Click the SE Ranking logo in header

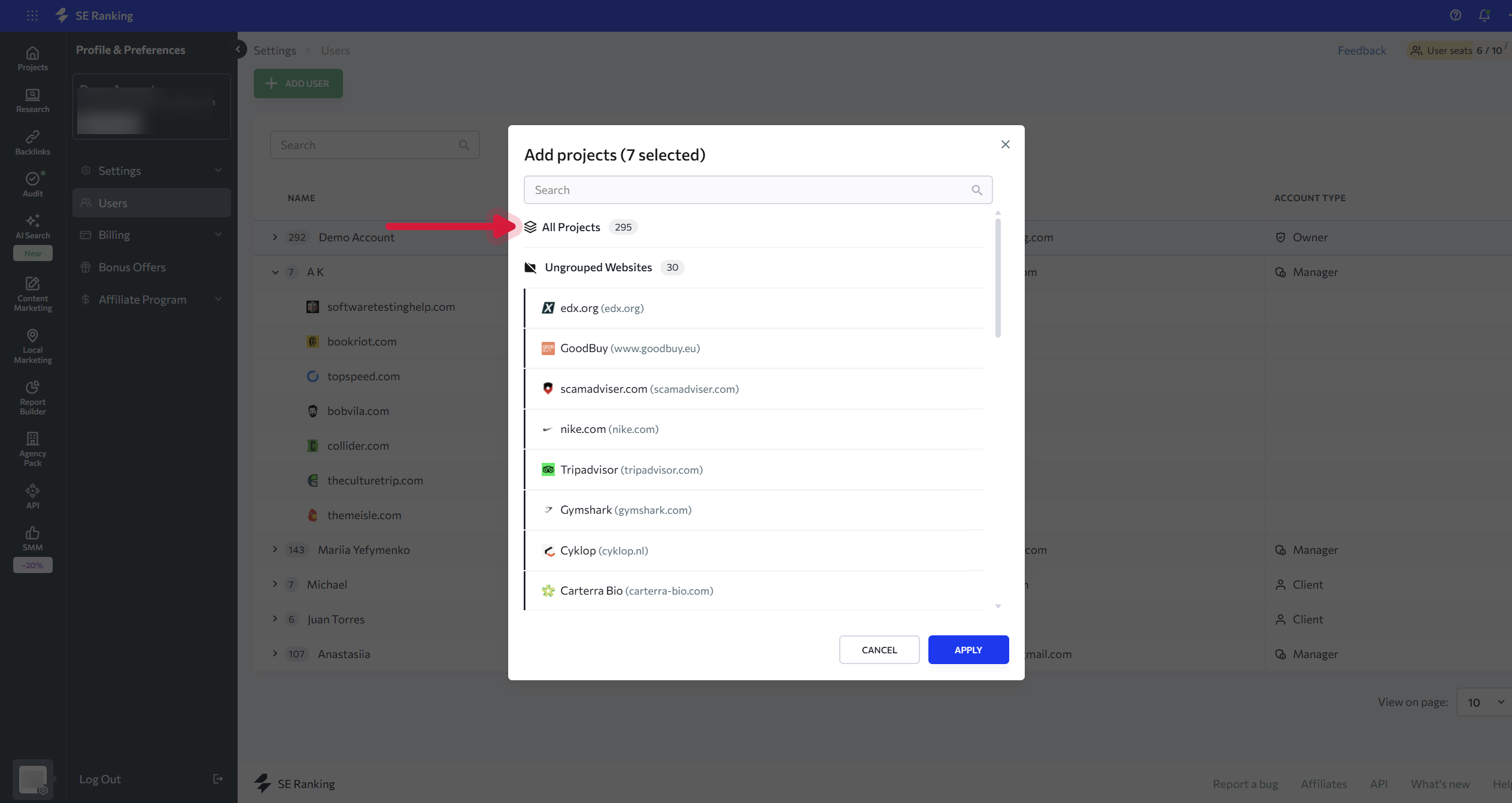[95, 16]
